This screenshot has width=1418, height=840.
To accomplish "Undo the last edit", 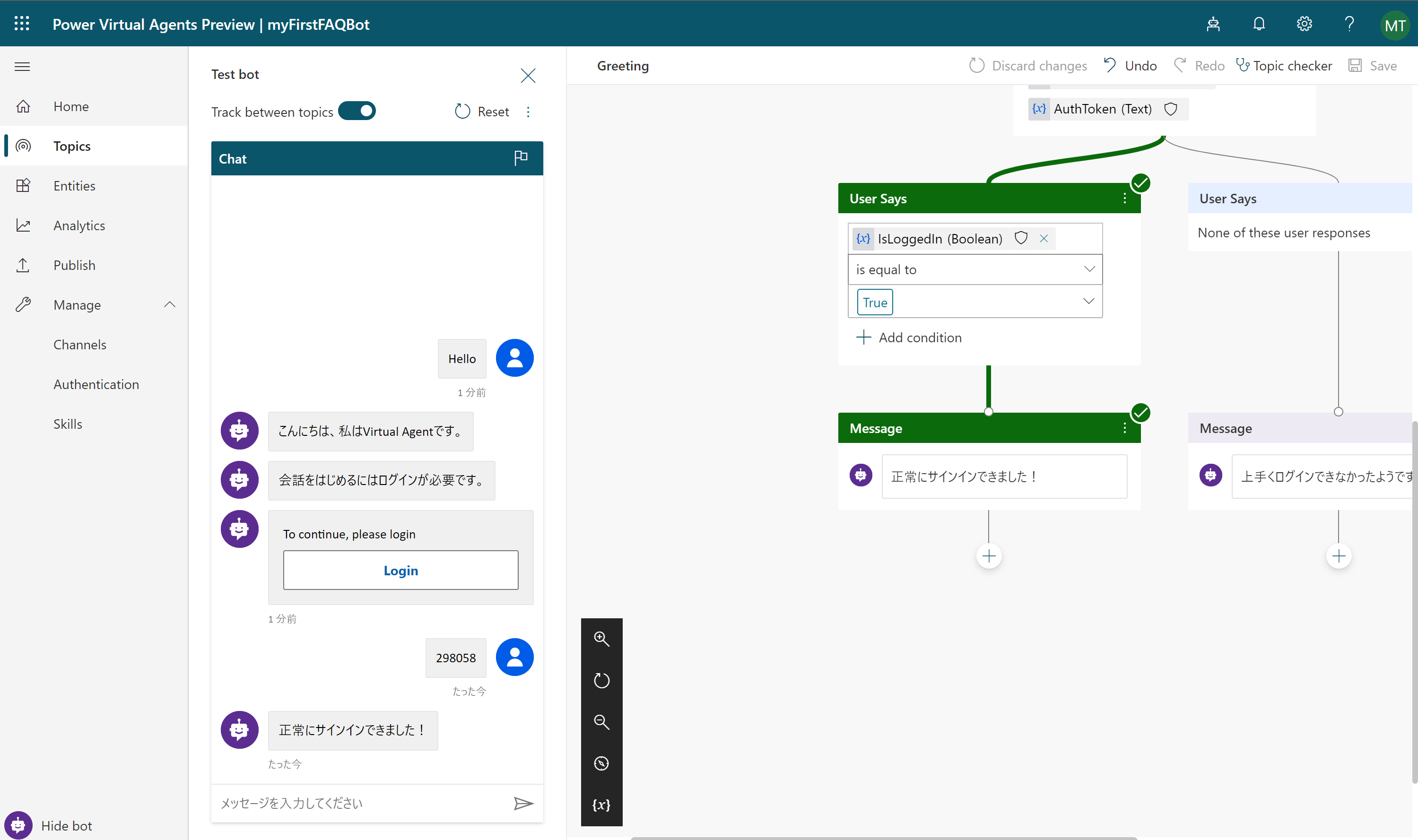I will click(x=1130, y=66).
